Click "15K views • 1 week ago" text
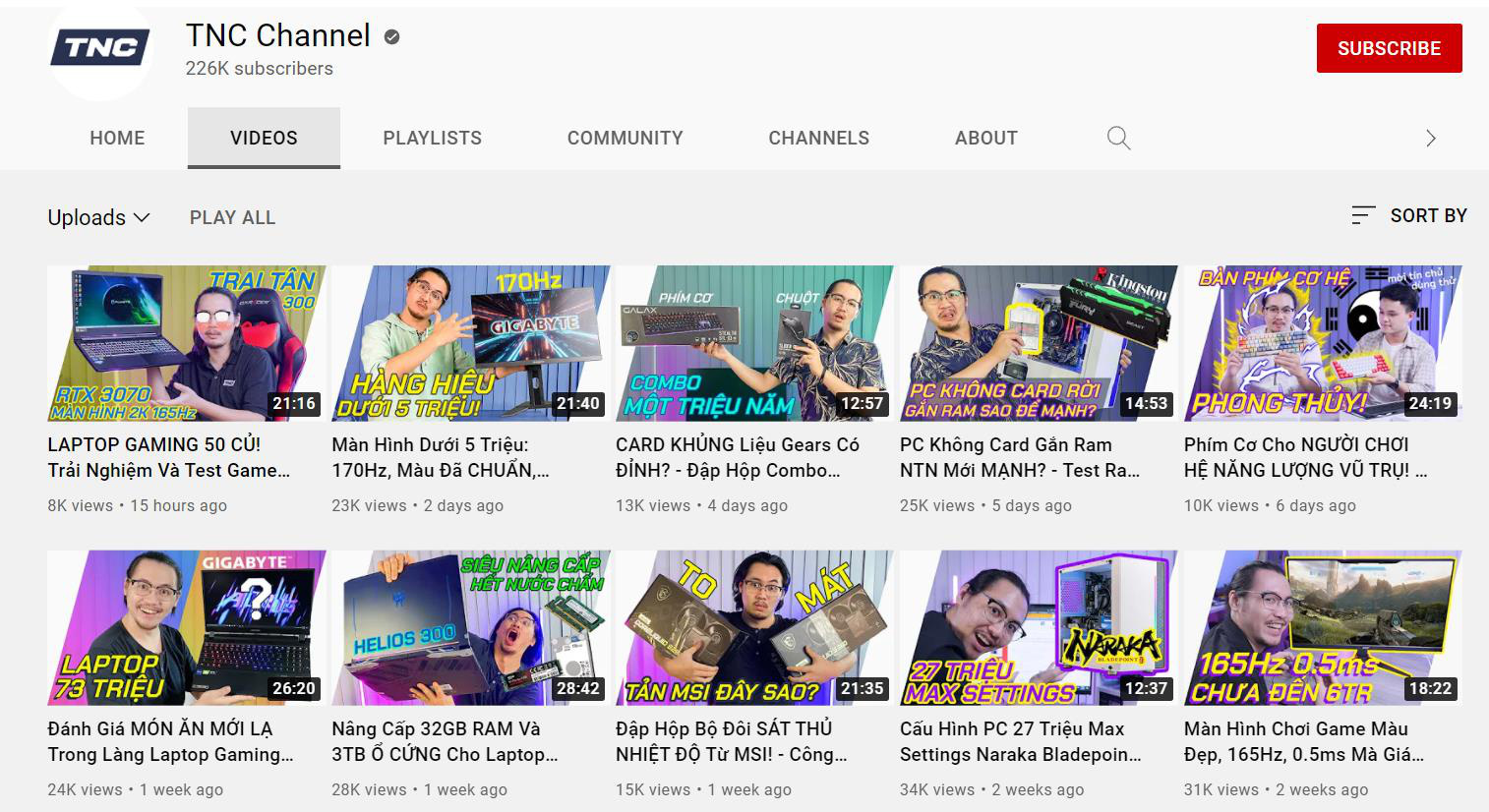 (703, 789)
